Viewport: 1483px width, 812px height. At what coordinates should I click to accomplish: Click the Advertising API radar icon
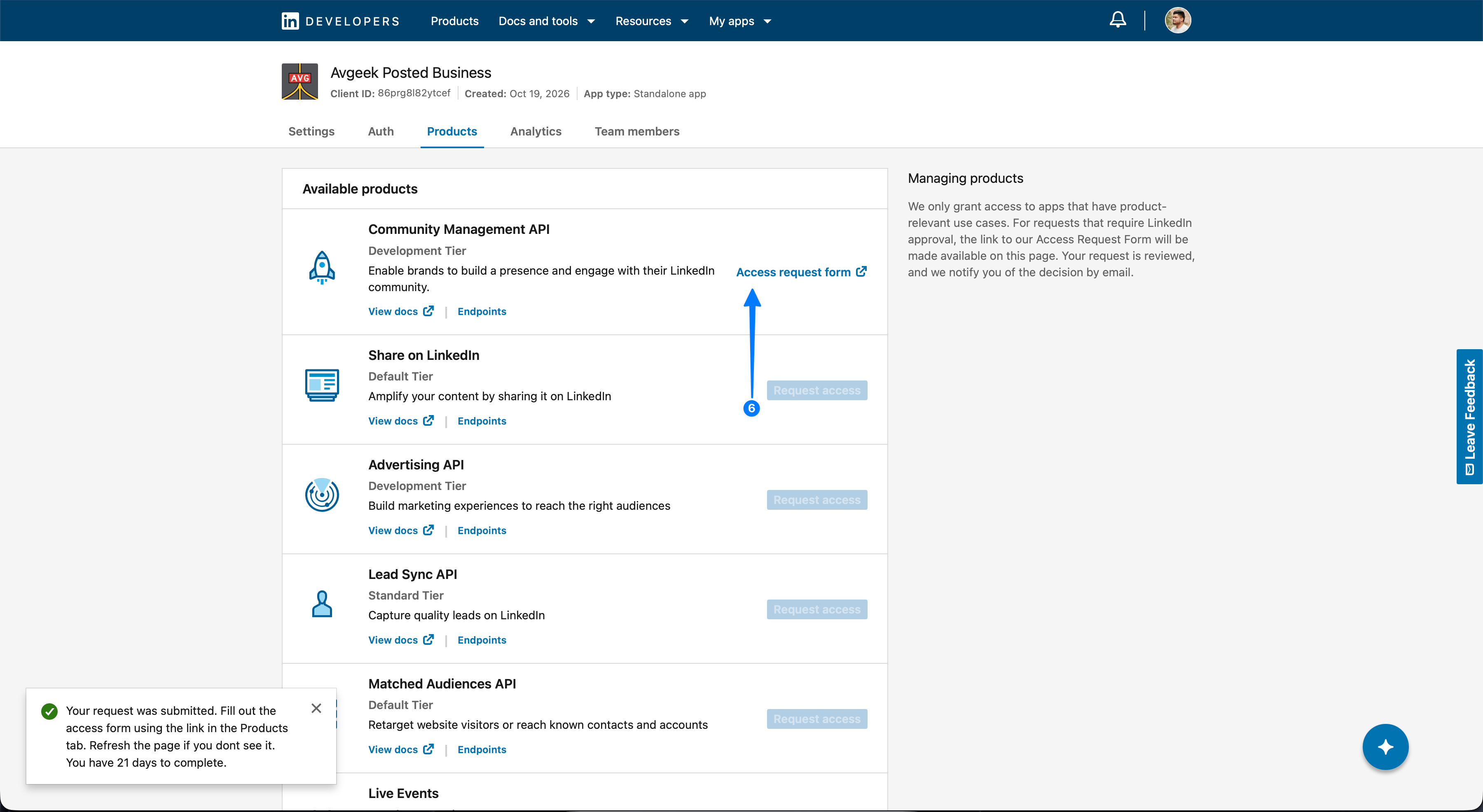[x=322, y=495]
